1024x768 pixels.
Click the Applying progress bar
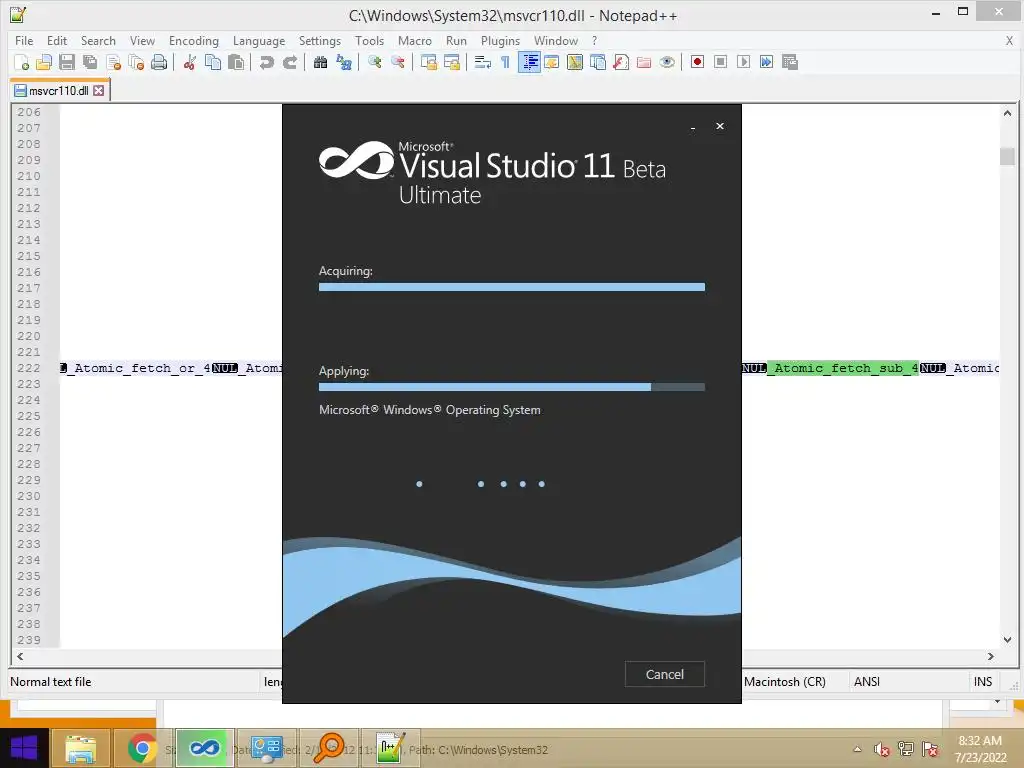coord(511,387)
